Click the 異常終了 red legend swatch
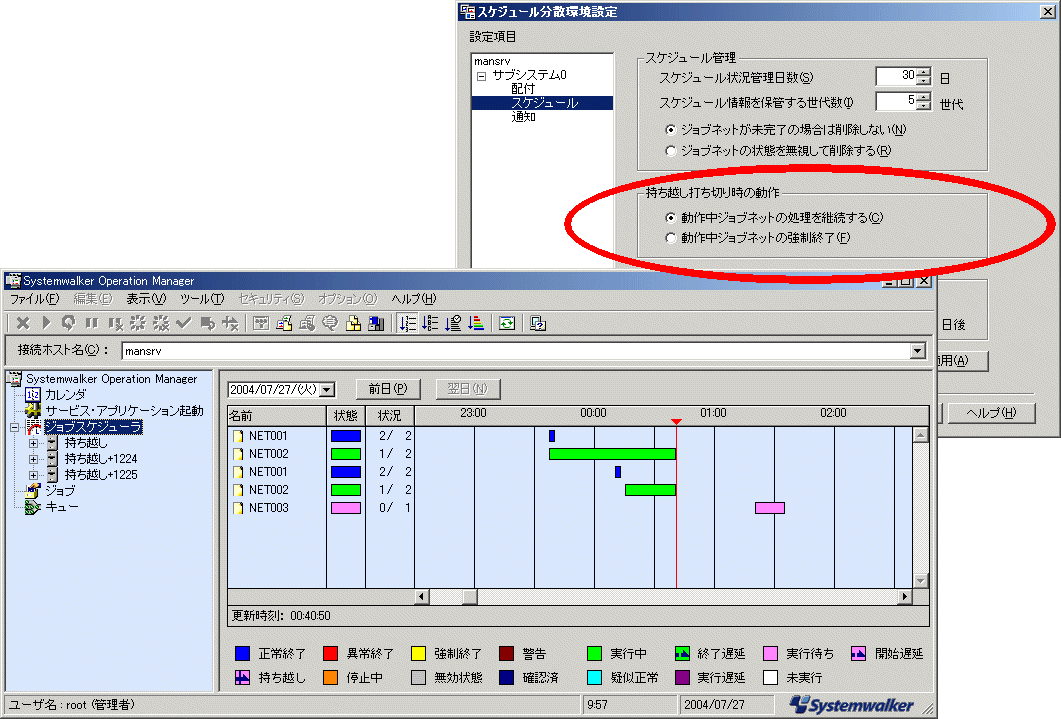Viewport: 1061px width, 719px height. pyautogui.click(x=330, y=653)
